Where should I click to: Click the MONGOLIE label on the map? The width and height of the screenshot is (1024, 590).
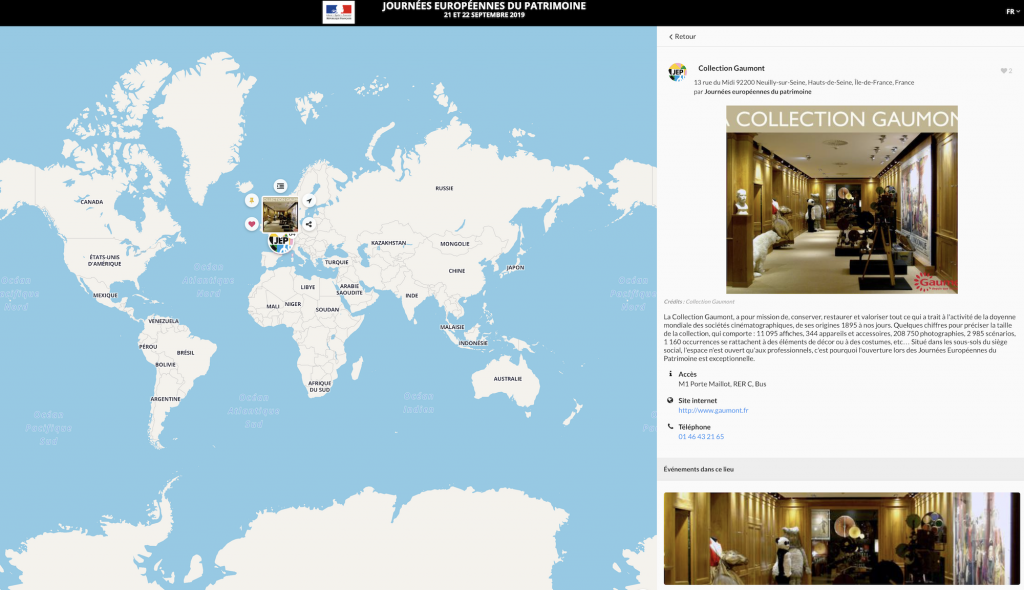coord(455,244)
